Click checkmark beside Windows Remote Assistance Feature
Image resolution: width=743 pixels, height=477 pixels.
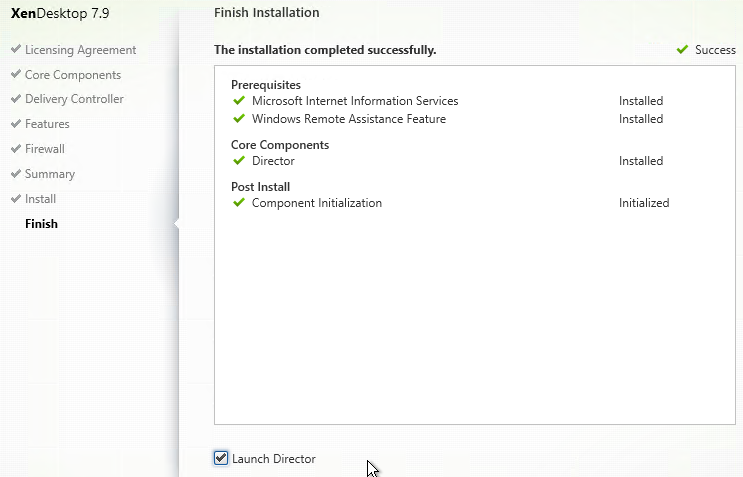point(239,118)
